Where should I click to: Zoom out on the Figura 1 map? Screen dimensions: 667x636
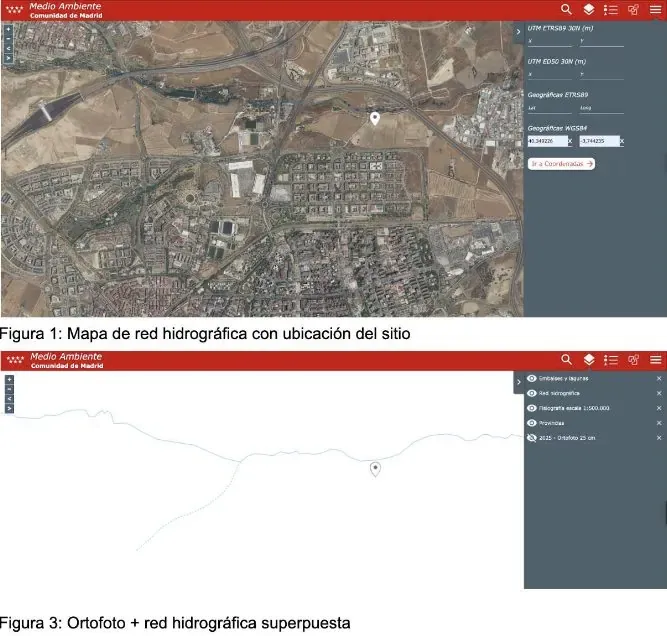pos(9,39)
